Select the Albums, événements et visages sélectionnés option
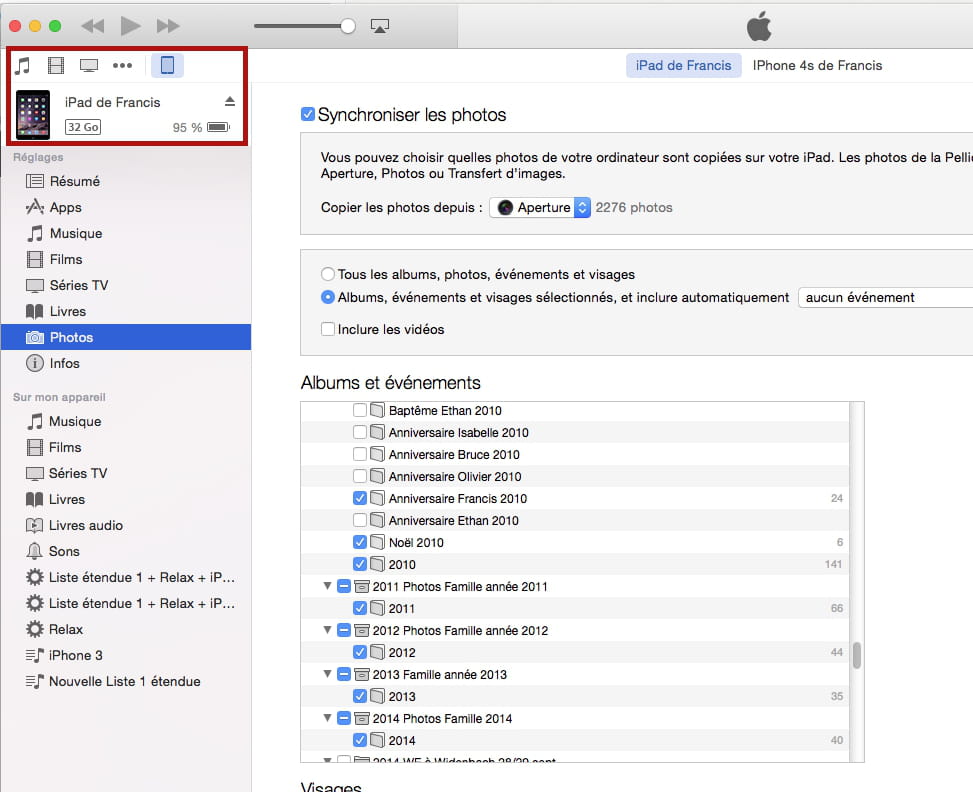 click(x=328, y=297)
